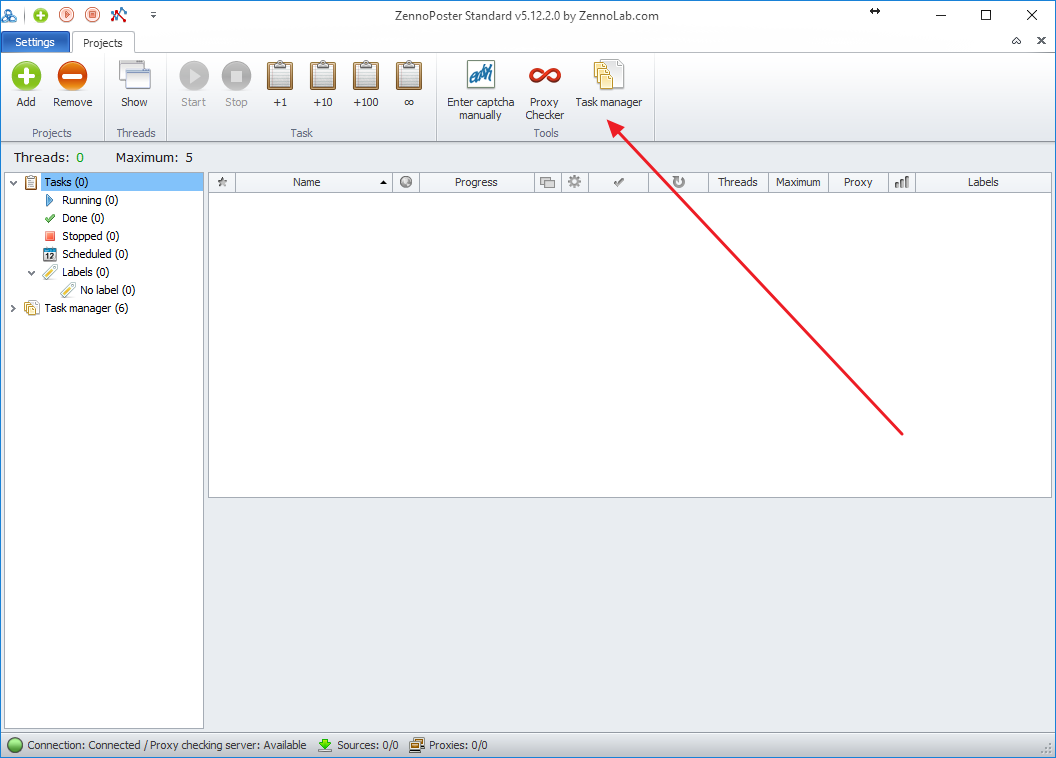Collapse the ribbon with chevron
The height and width of the screenshot is (758, 1056).
point(1016,41)
